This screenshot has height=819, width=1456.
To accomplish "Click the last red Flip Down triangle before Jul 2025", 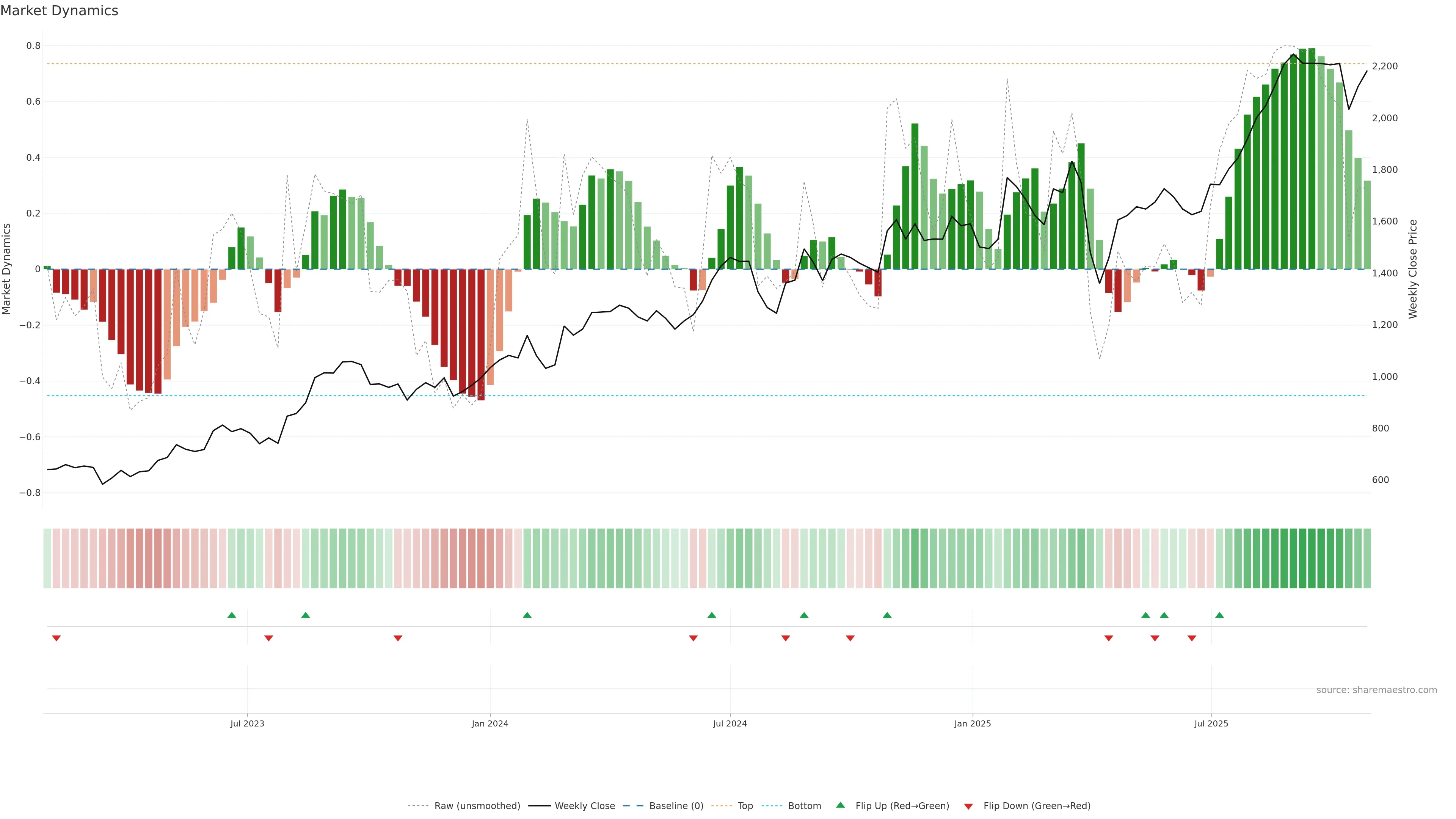I will (1191, 638).
